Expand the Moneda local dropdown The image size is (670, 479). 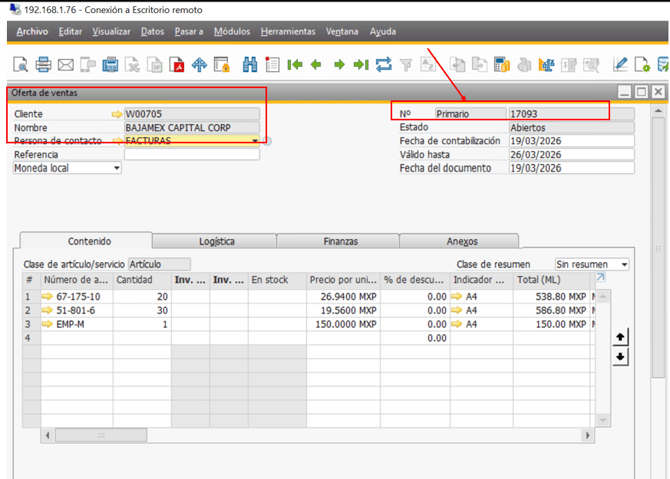point(116,168)
